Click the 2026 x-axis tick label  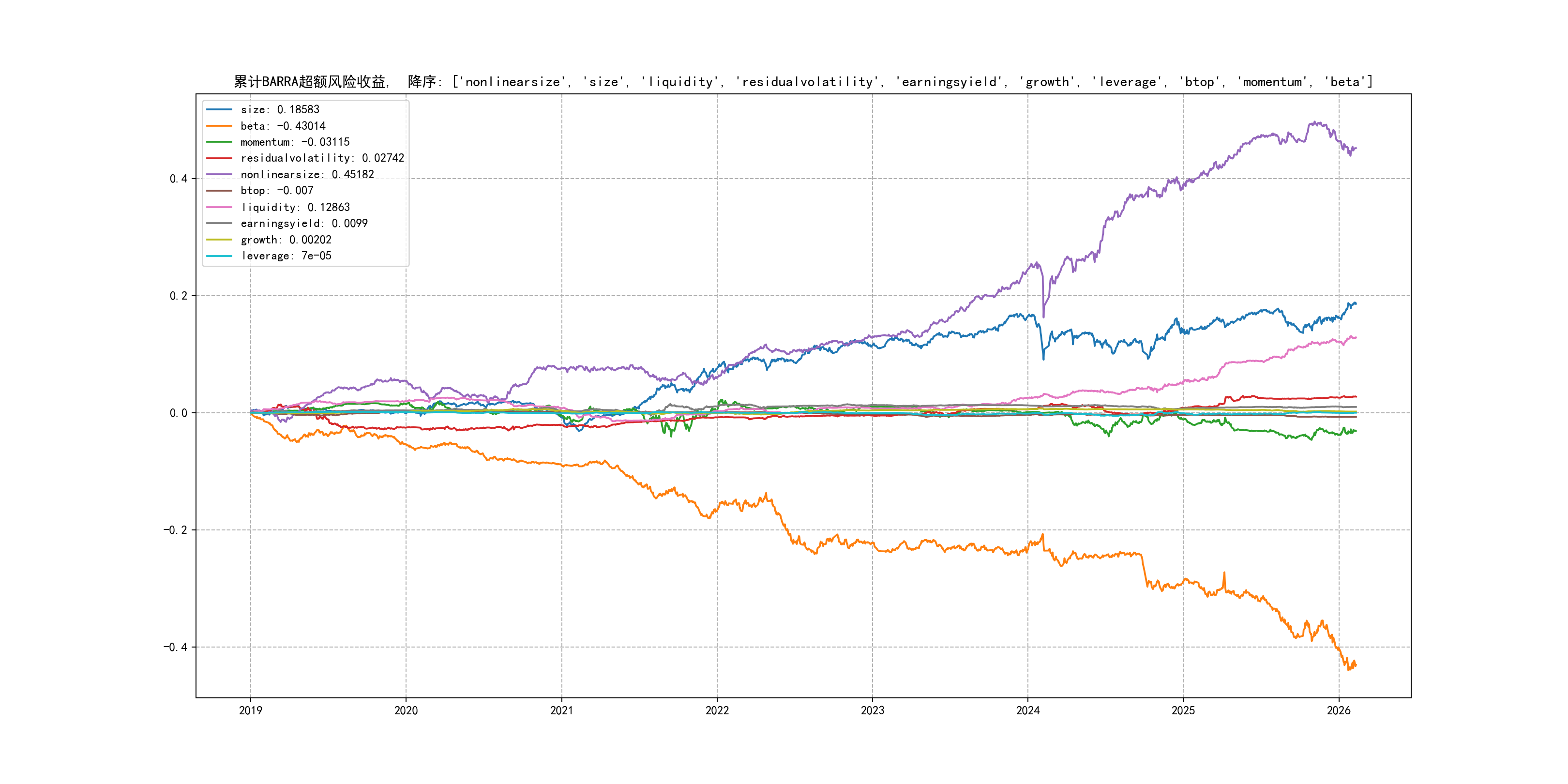point(1338,710)
